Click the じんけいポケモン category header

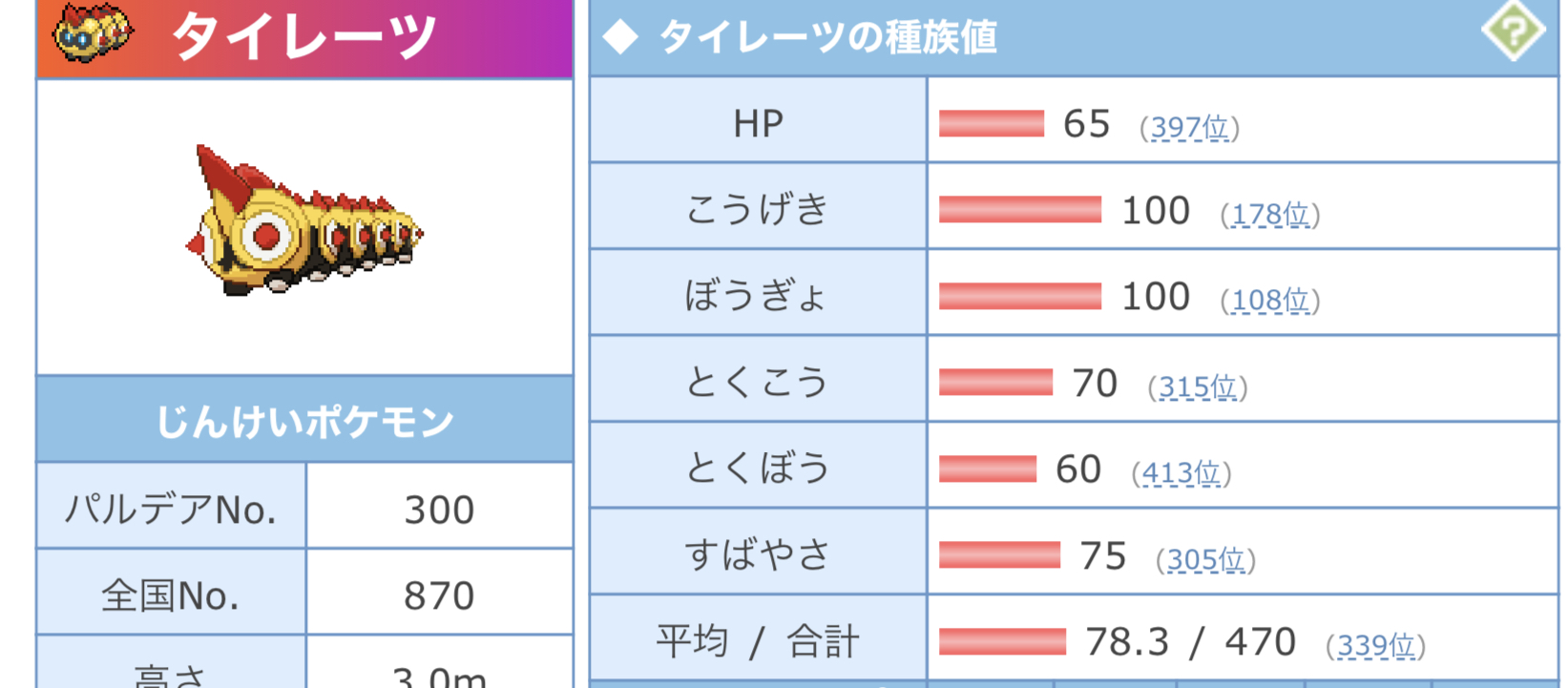coord(304,421)
